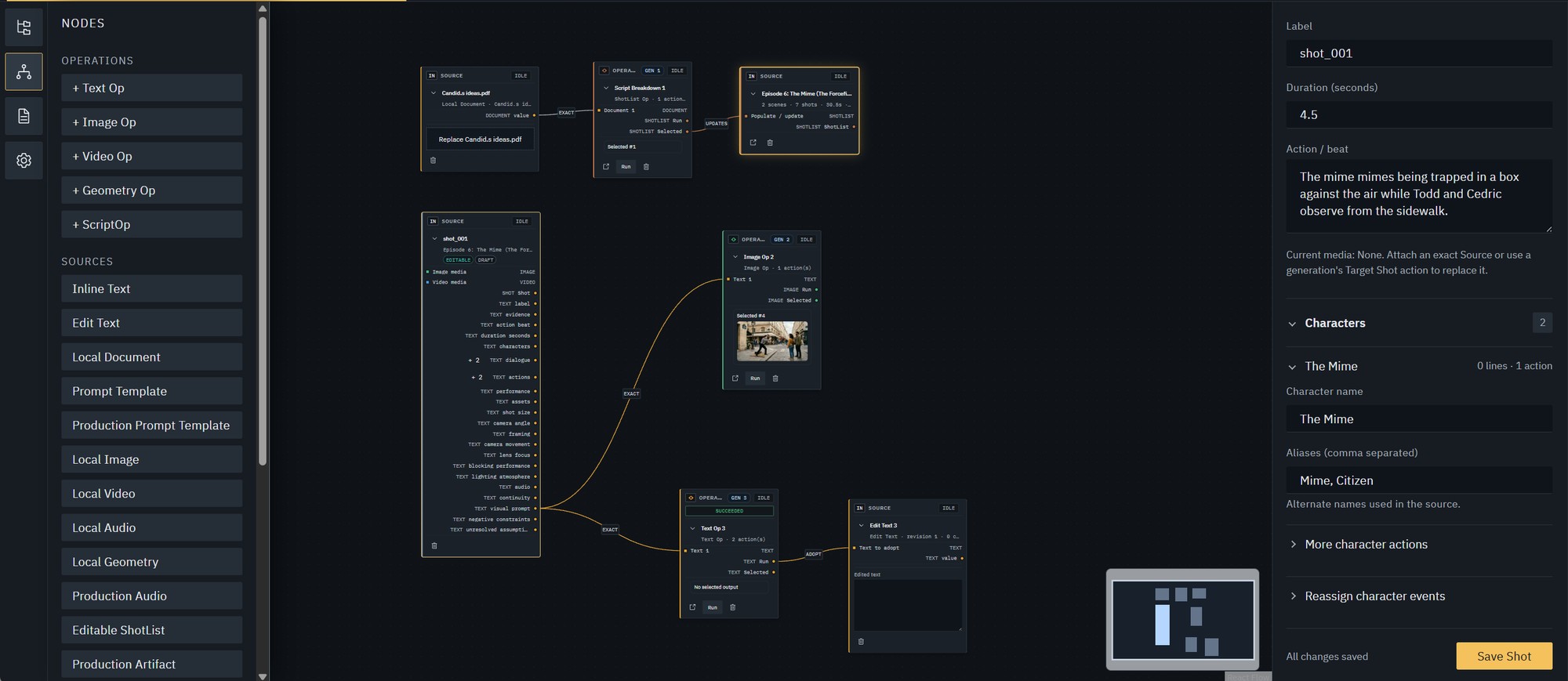Open settings gear in left sidebar

click(24, 161)
